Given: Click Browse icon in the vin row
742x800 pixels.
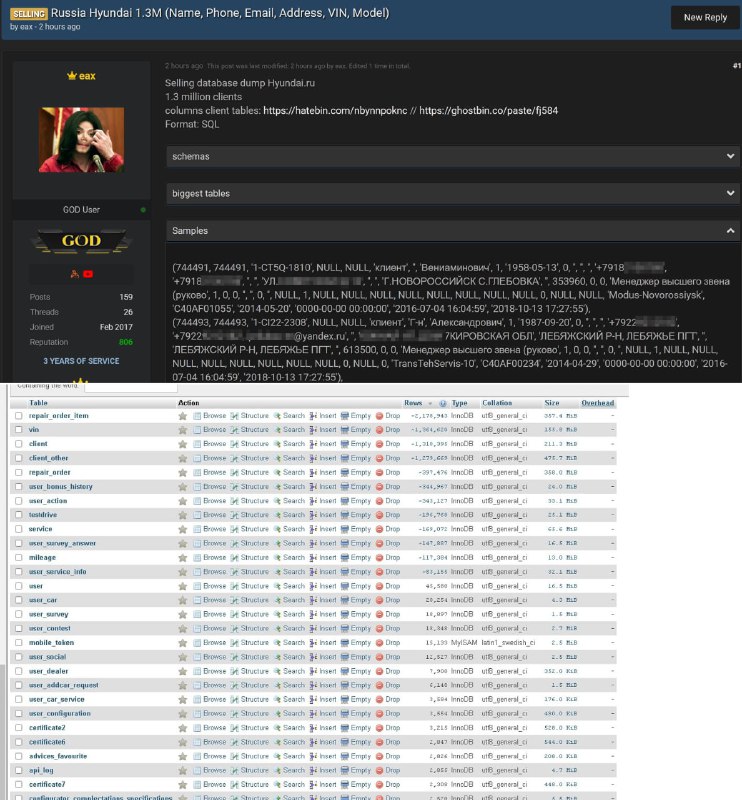Looking at the screenshot, I should coord(198,429).
